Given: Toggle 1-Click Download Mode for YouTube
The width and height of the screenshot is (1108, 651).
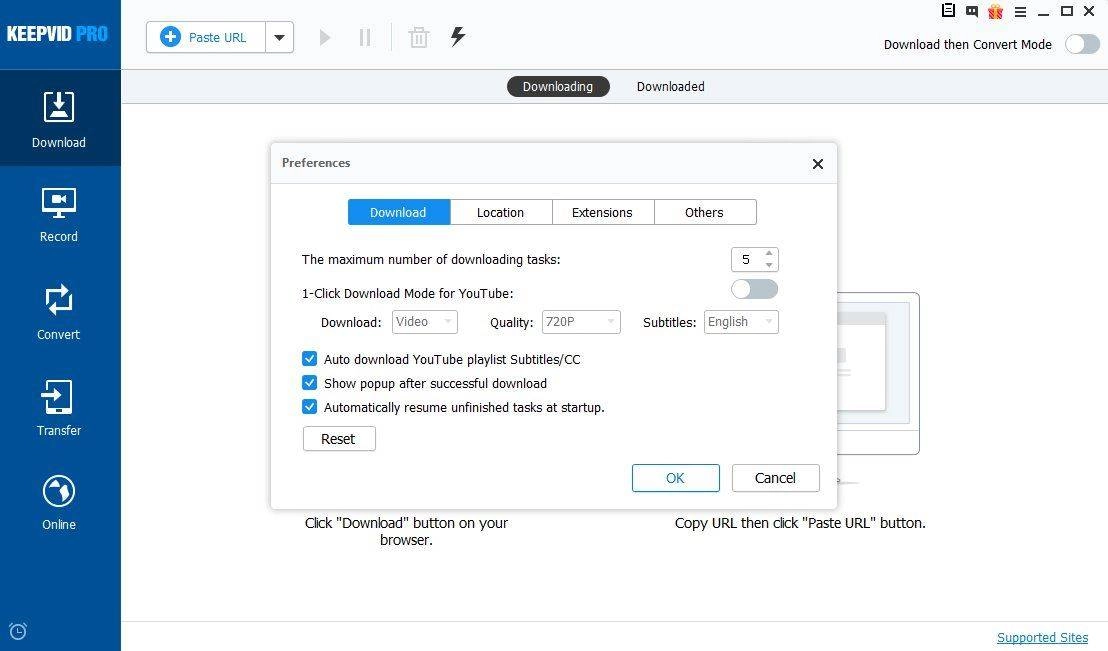Looking at the screenshot, I should pyautogui.click(x=755, y=289).
